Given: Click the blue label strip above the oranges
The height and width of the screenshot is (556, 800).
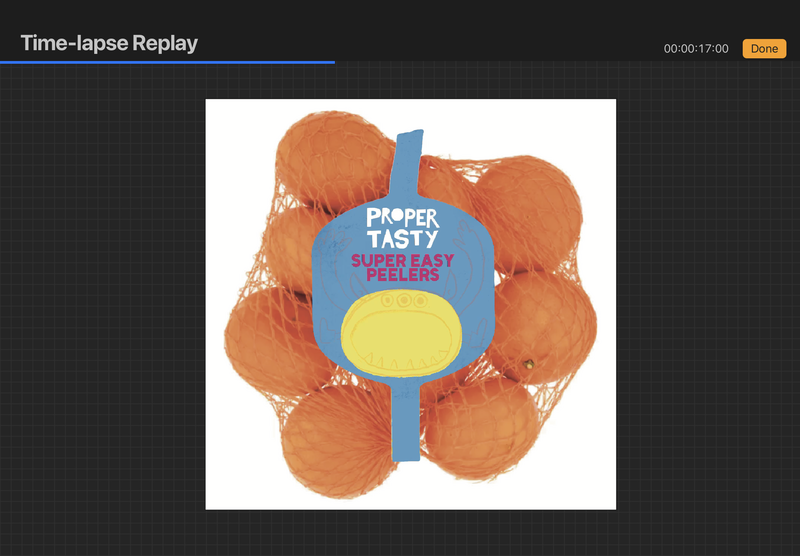Looking at the screenshot, I should [408, 160].
